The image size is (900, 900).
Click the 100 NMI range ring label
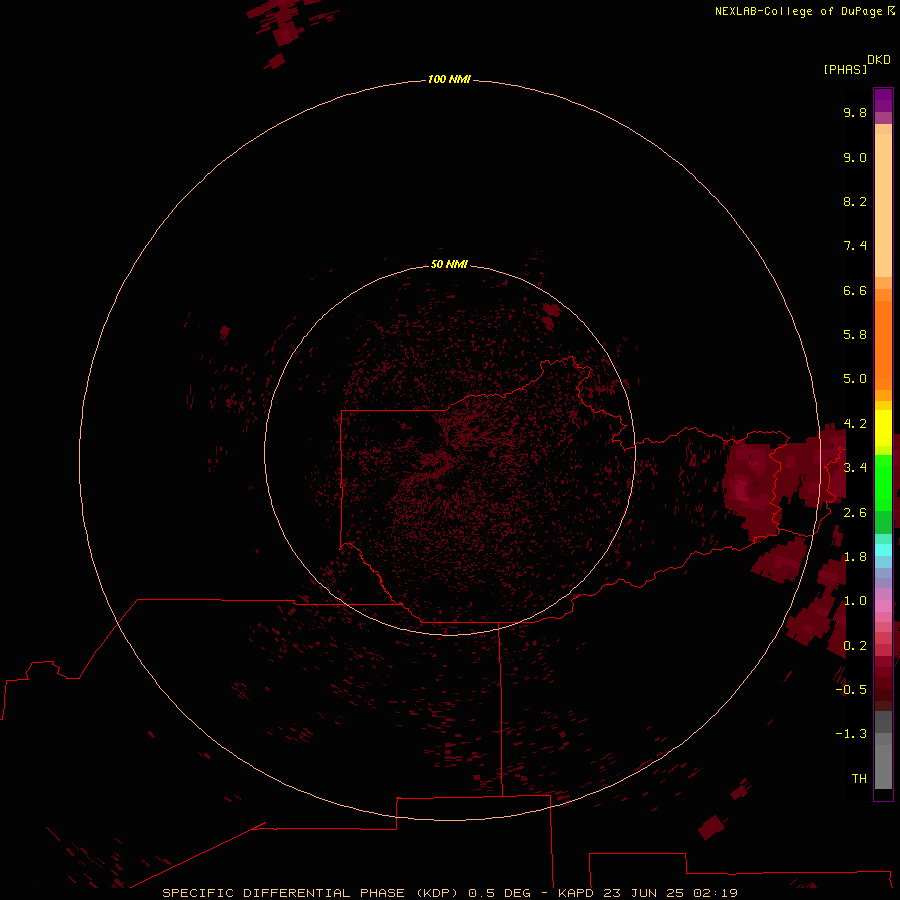pyautogui.click(x=449, y=79)
